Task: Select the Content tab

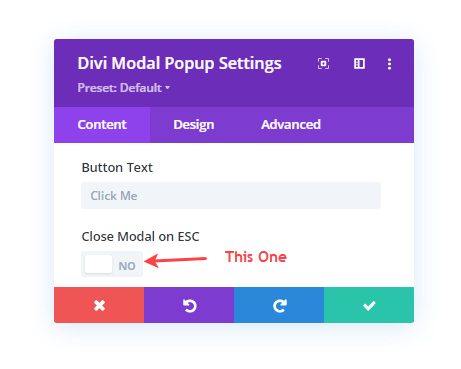Action: 102,125
